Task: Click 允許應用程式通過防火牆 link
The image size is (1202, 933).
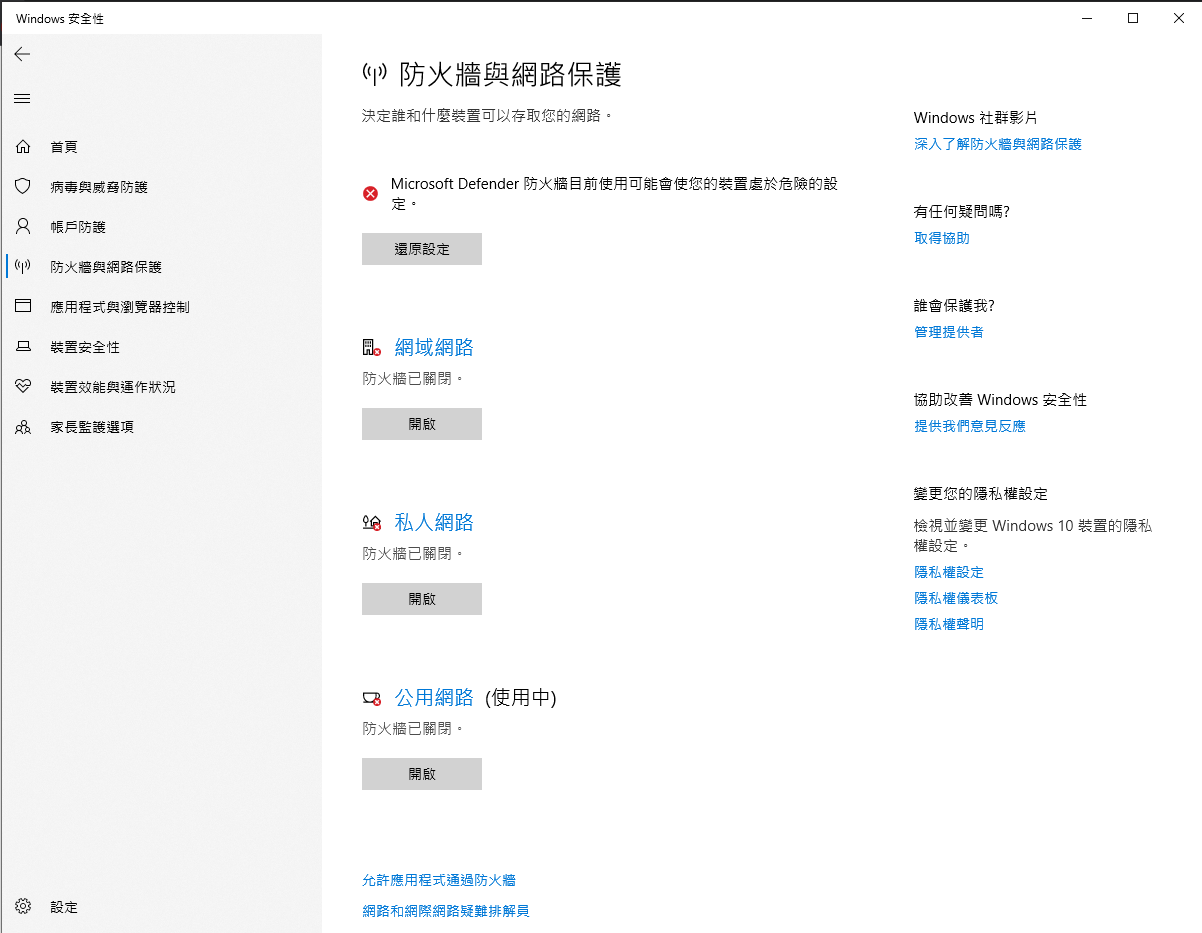Action: [x=439, y=881]
